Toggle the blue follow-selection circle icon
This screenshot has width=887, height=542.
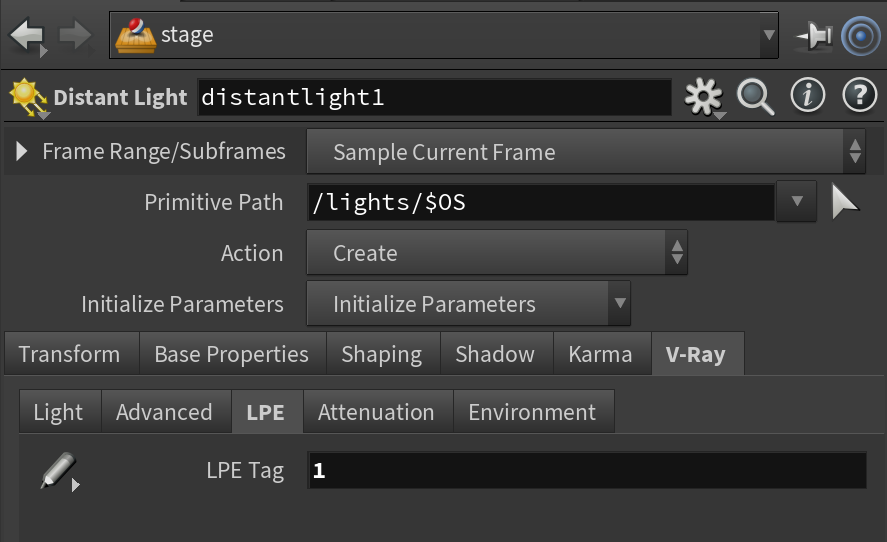[860, 36]
